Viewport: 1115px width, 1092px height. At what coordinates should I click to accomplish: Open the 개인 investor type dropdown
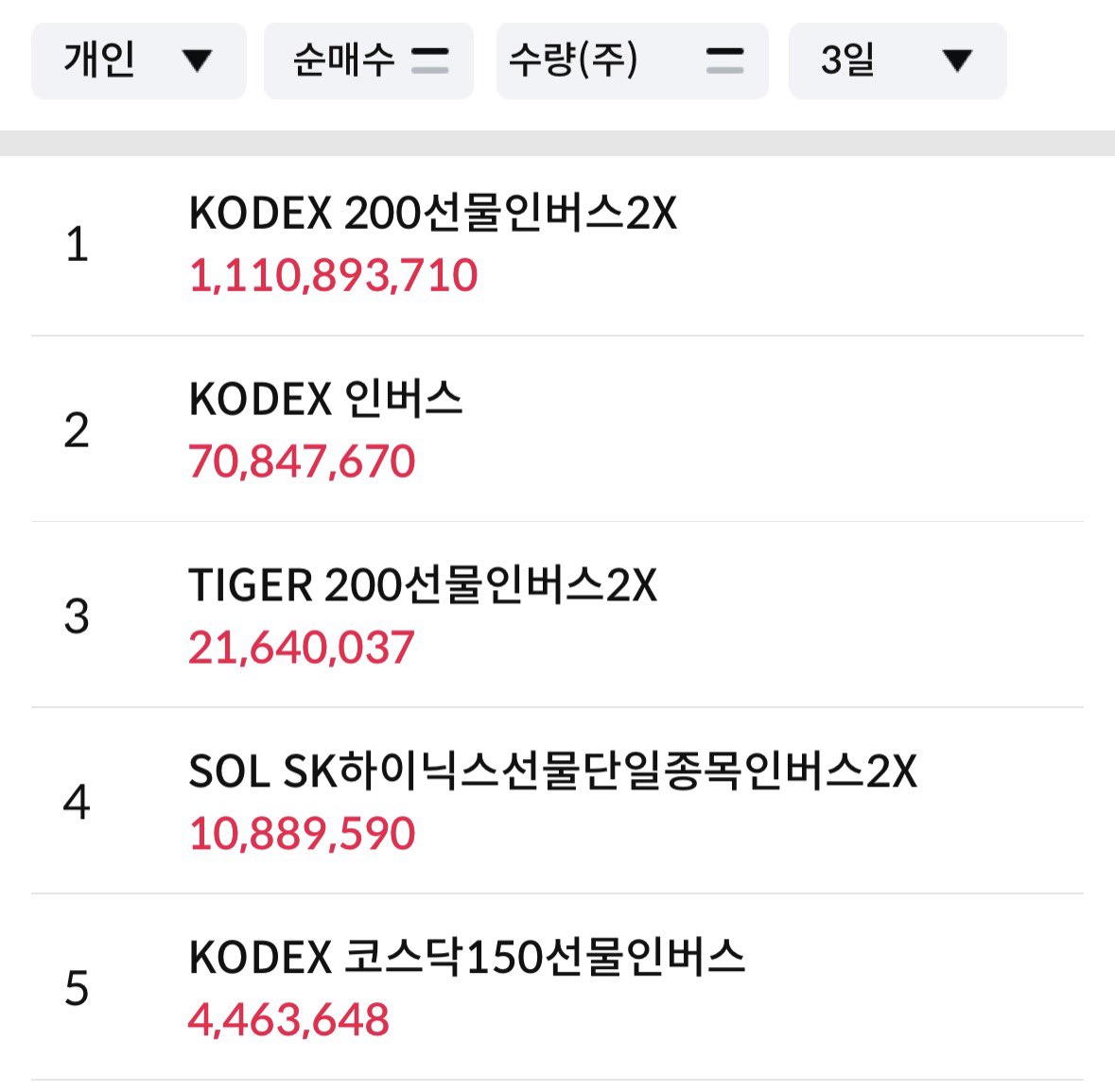click(x=139, y=61)
